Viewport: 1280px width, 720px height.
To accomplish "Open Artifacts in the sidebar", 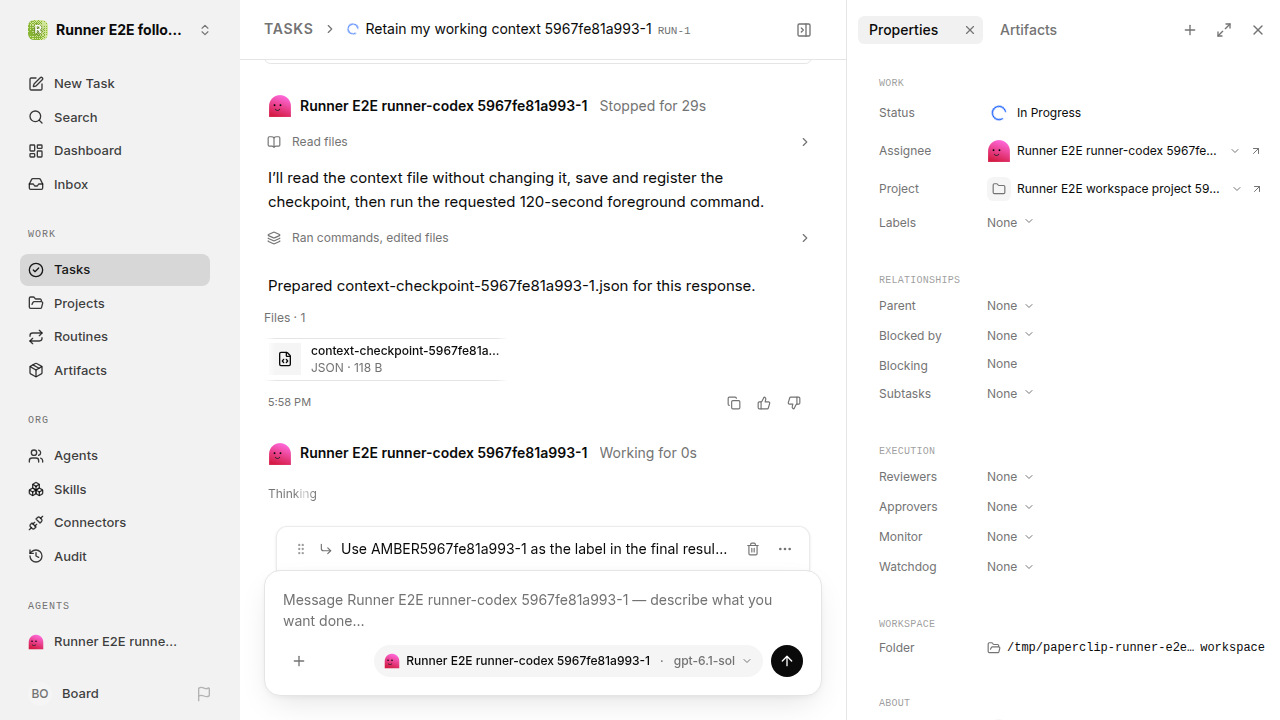I will (115, 370).
